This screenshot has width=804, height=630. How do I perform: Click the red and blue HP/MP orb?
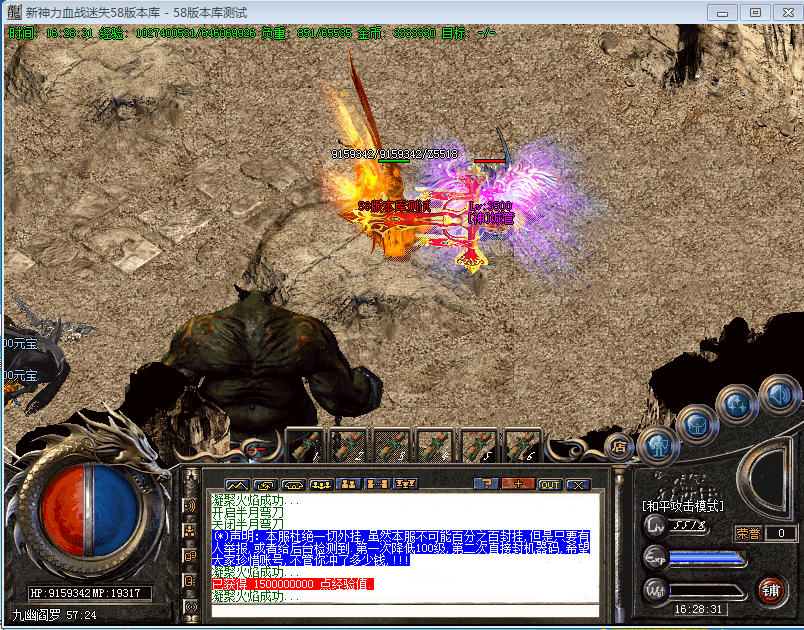point(90,511)
